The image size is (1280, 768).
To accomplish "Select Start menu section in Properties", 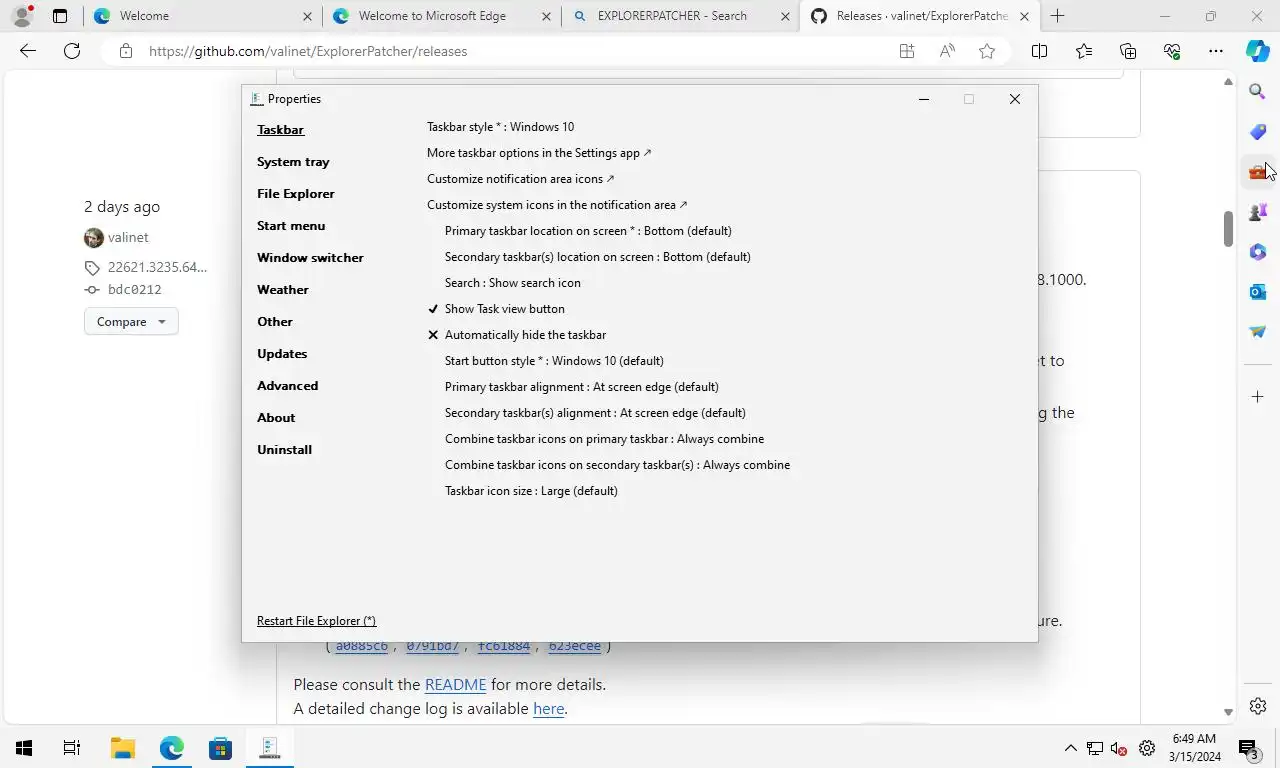I will click(x=291, y=226).
